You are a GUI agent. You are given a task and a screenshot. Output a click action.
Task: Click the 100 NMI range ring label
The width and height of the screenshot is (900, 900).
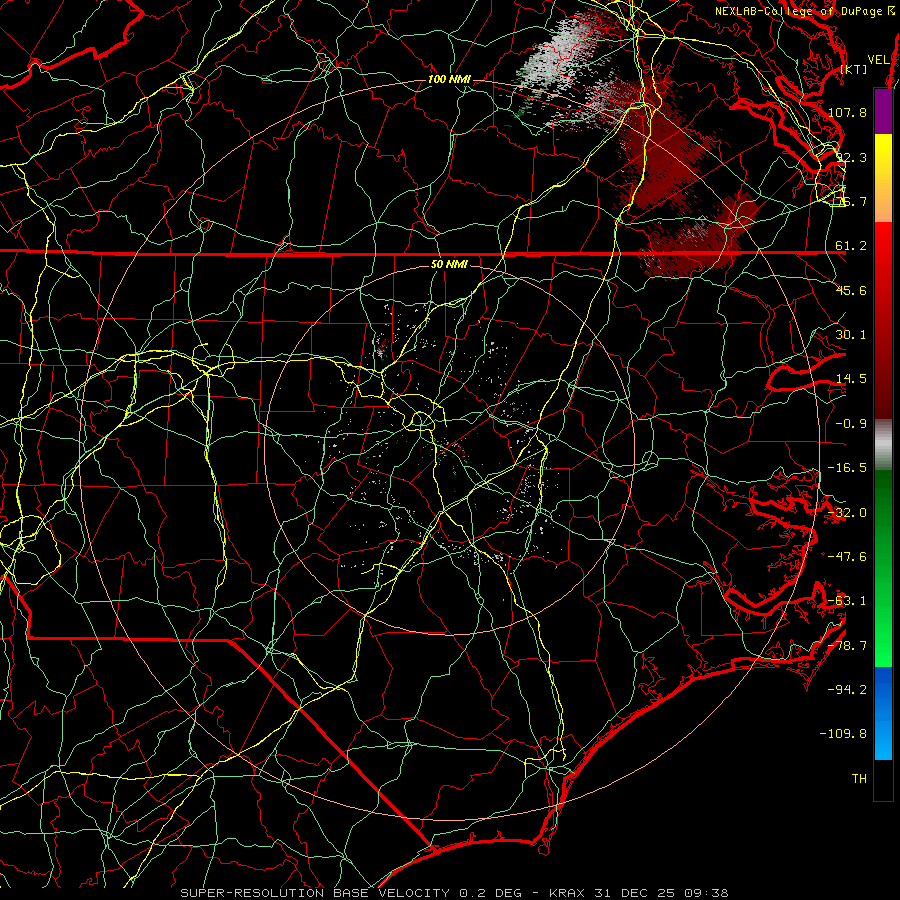(x=449, y=79)
